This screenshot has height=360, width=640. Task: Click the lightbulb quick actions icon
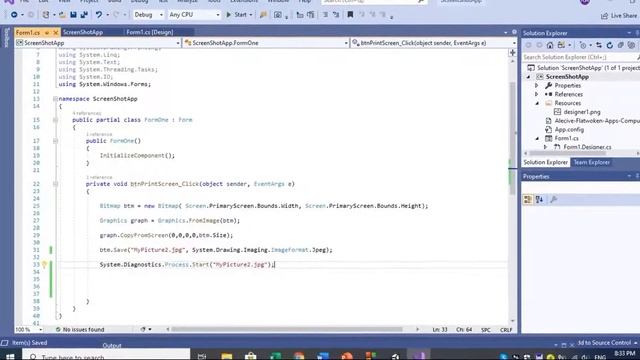[x=44, y=264]
